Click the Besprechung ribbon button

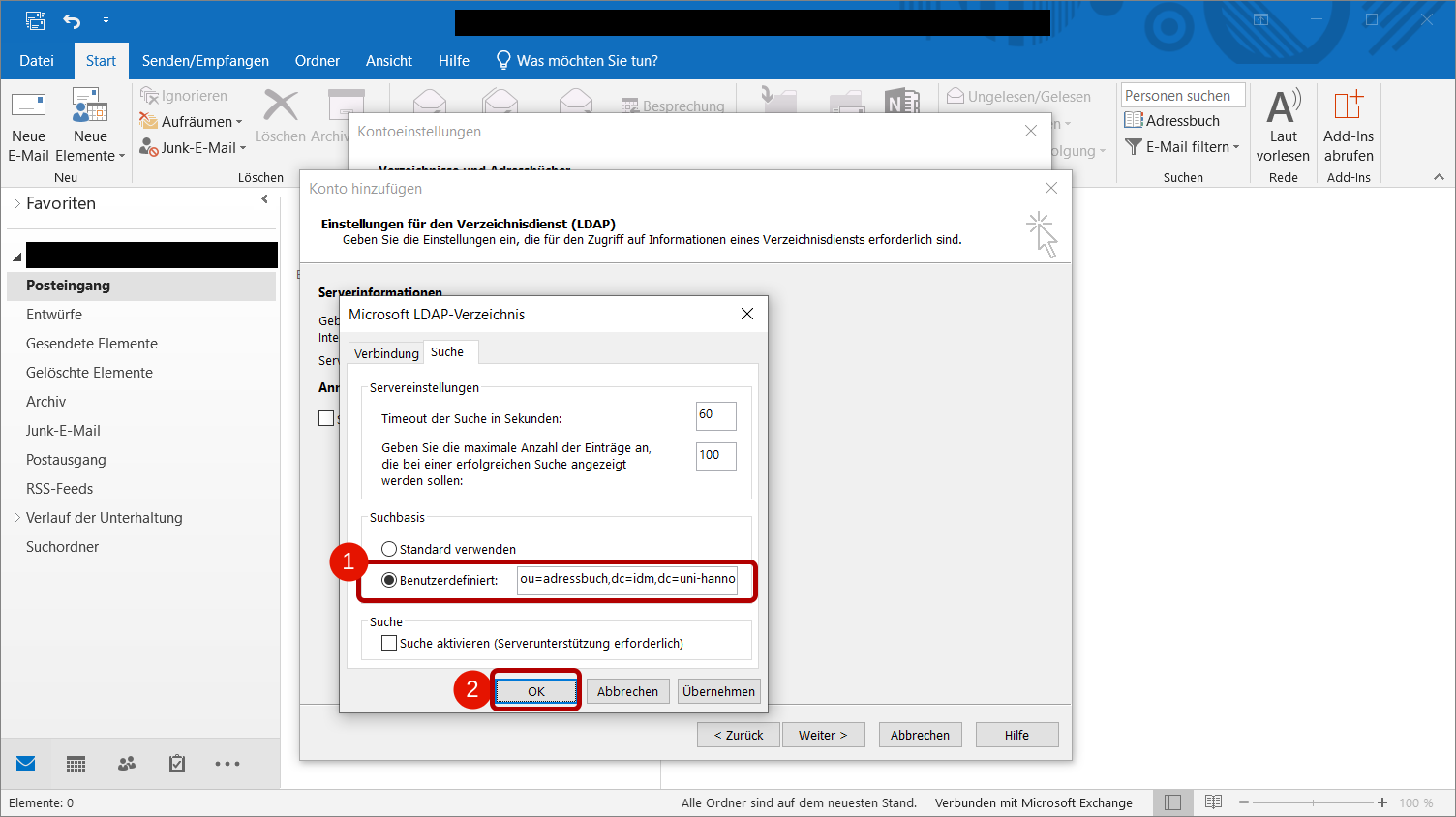[x=673, y=106]
